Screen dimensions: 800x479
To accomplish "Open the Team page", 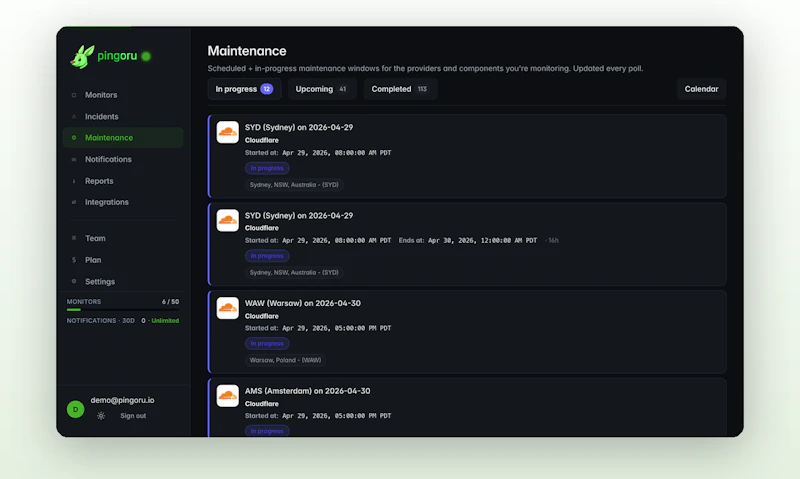I will coord(122,238).
